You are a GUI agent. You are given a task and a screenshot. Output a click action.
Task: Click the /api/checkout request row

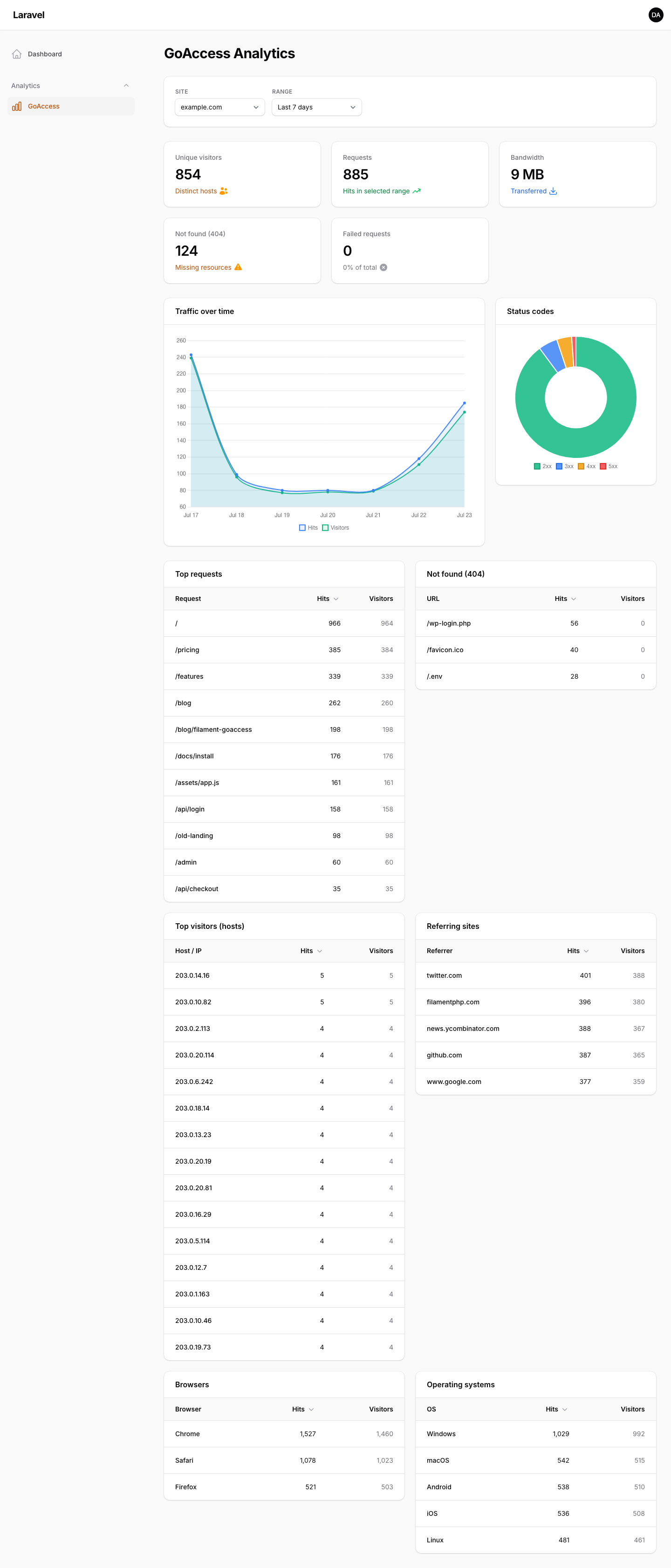(x=284, y=889)
